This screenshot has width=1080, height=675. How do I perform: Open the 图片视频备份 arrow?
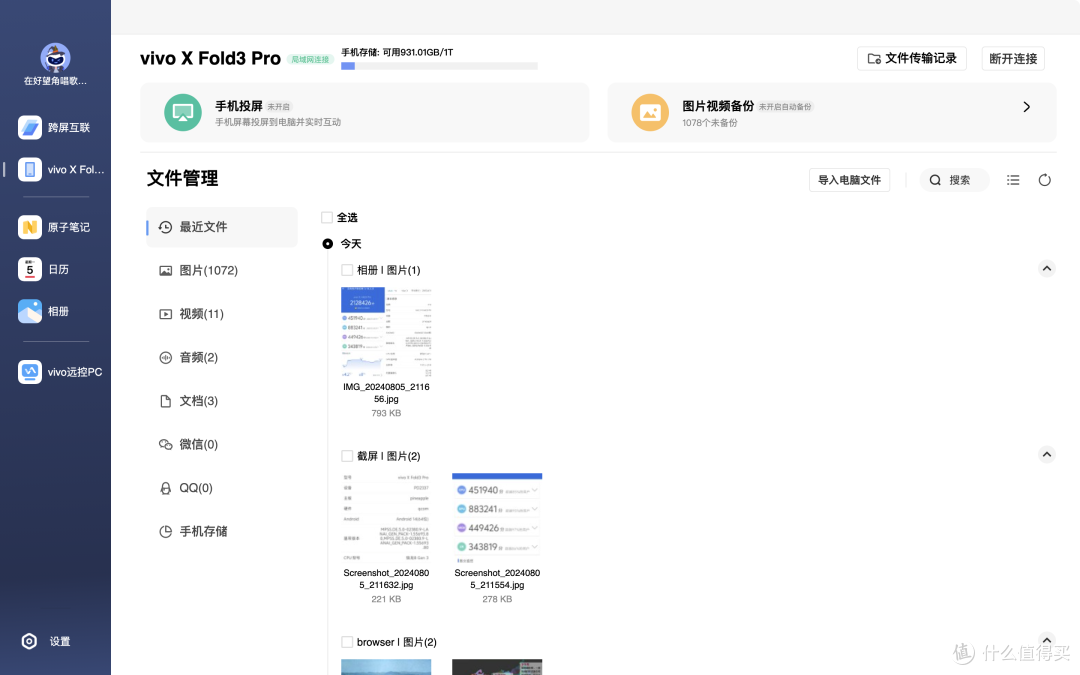point(1026,107)
